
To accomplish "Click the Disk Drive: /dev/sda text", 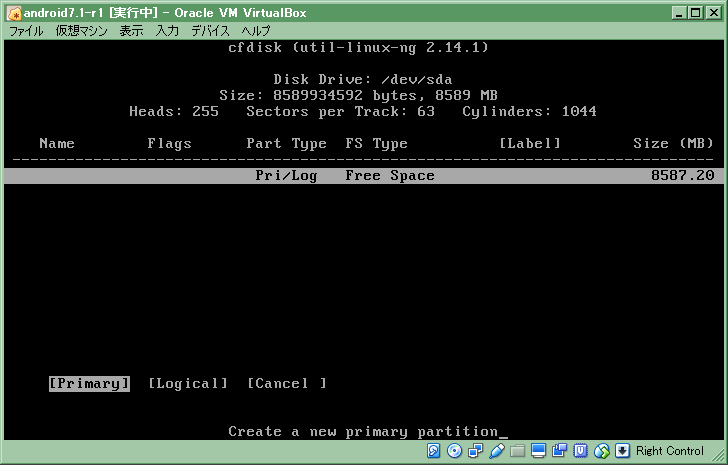I will (x=363, y=79).
